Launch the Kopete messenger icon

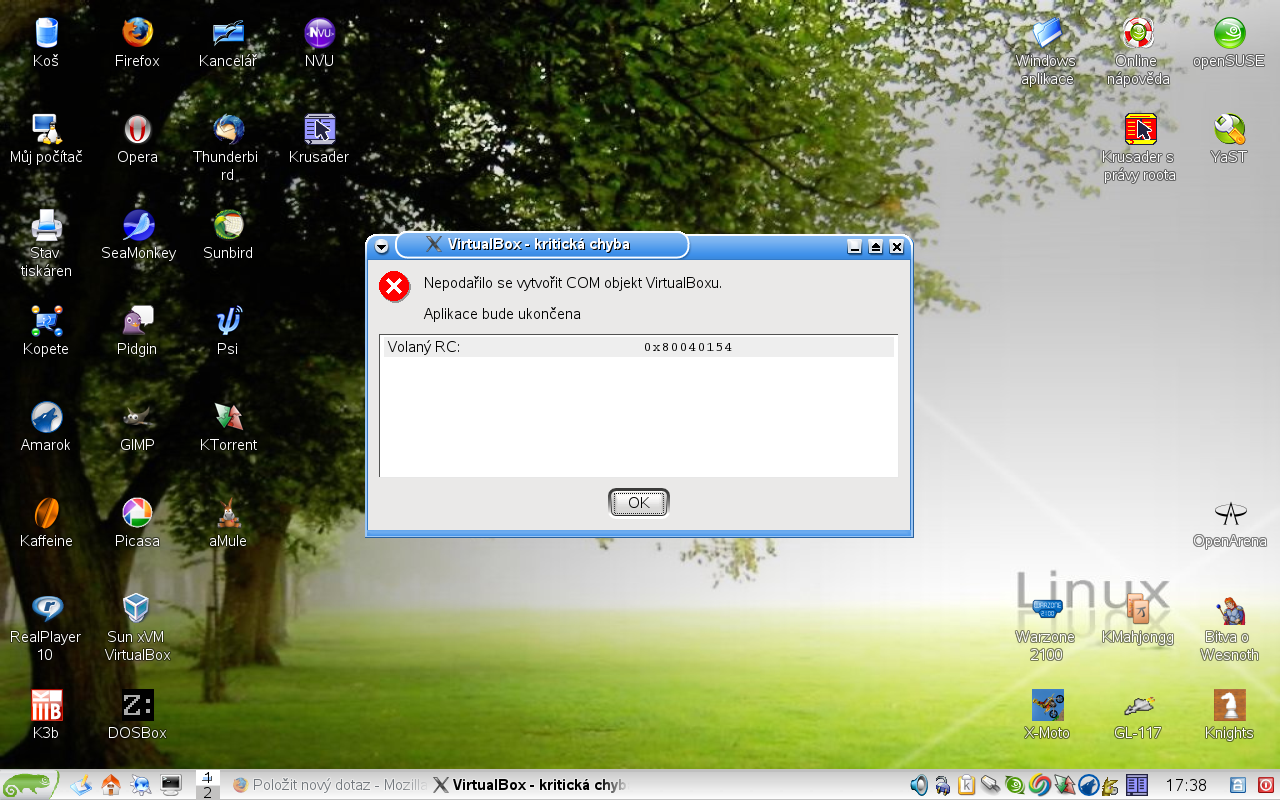click(46, 331)
